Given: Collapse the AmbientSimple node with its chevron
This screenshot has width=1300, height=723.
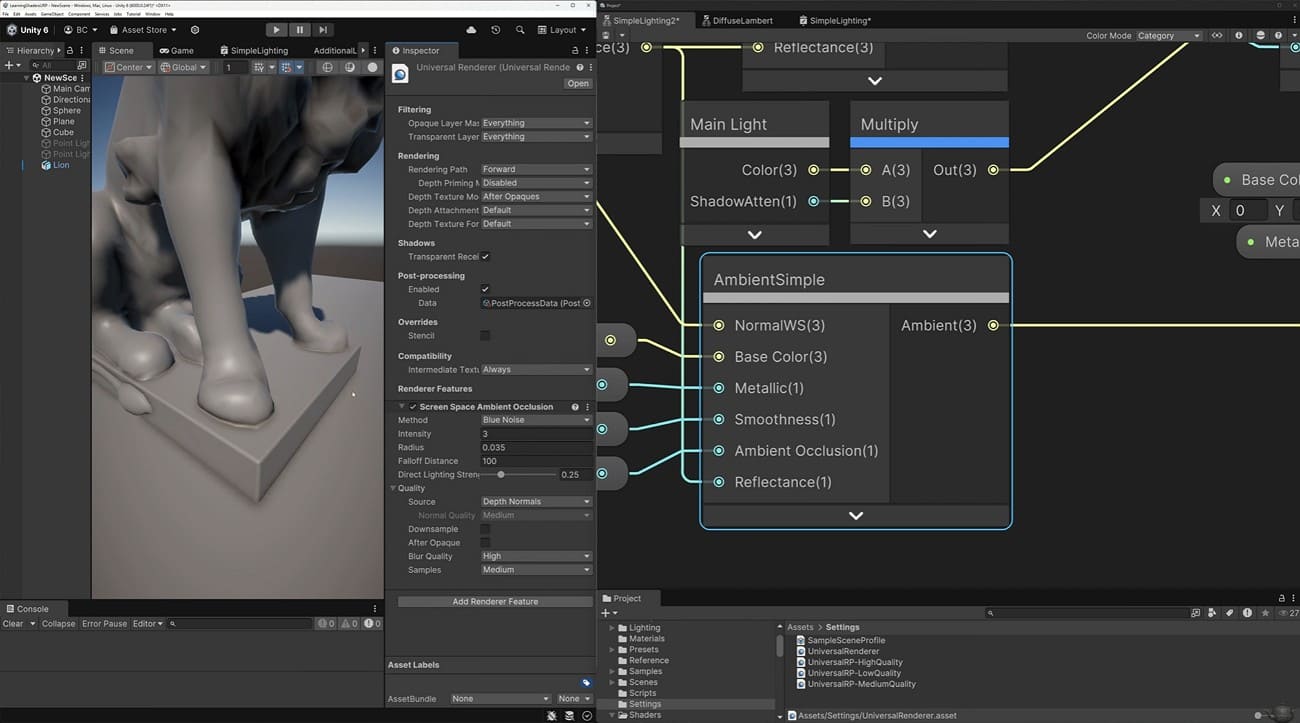Looking at the screenshot, I should coord(855,515).
